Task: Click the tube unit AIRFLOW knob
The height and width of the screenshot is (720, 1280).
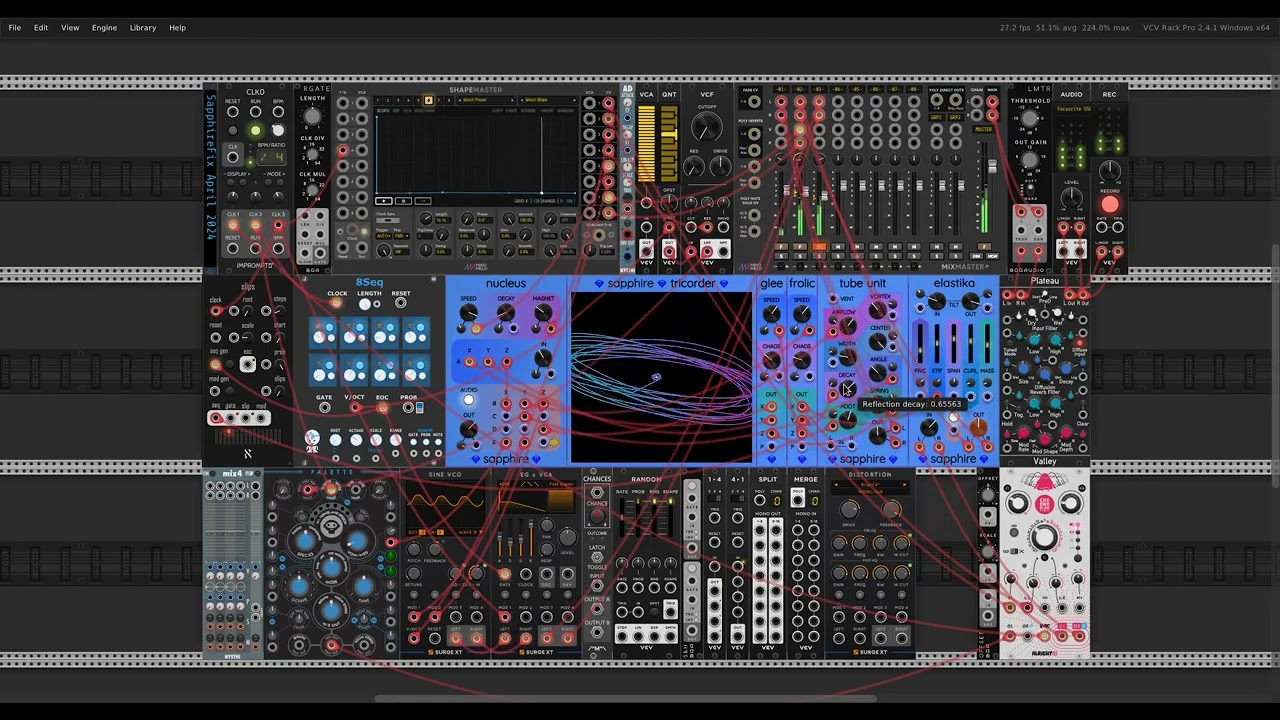Action: tap(848, 325)
